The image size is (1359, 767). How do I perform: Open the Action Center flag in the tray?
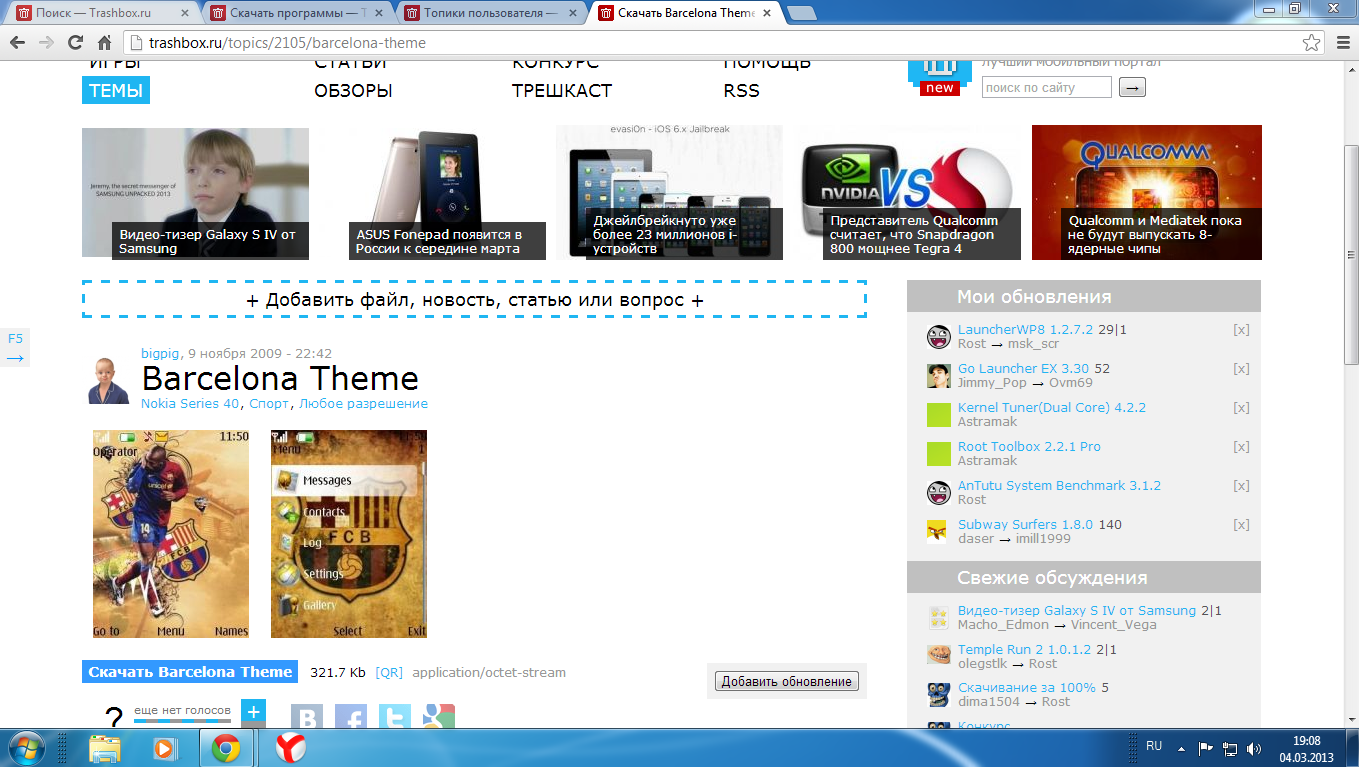click(1206, 748)
